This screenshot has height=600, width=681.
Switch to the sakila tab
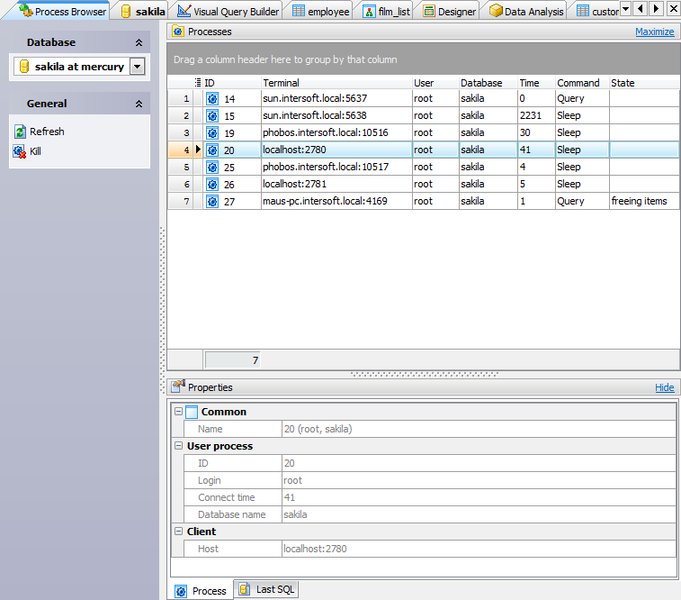[143, 11]
